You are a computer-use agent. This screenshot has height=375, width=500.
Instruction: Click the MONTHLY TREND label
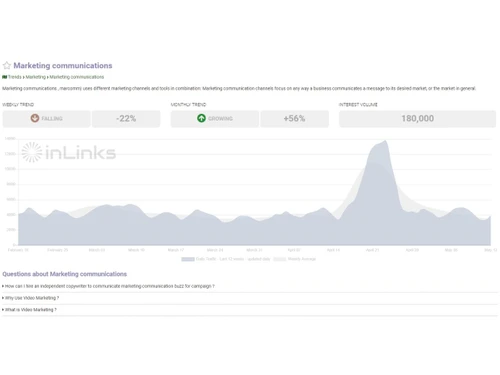tap(188, 105)
